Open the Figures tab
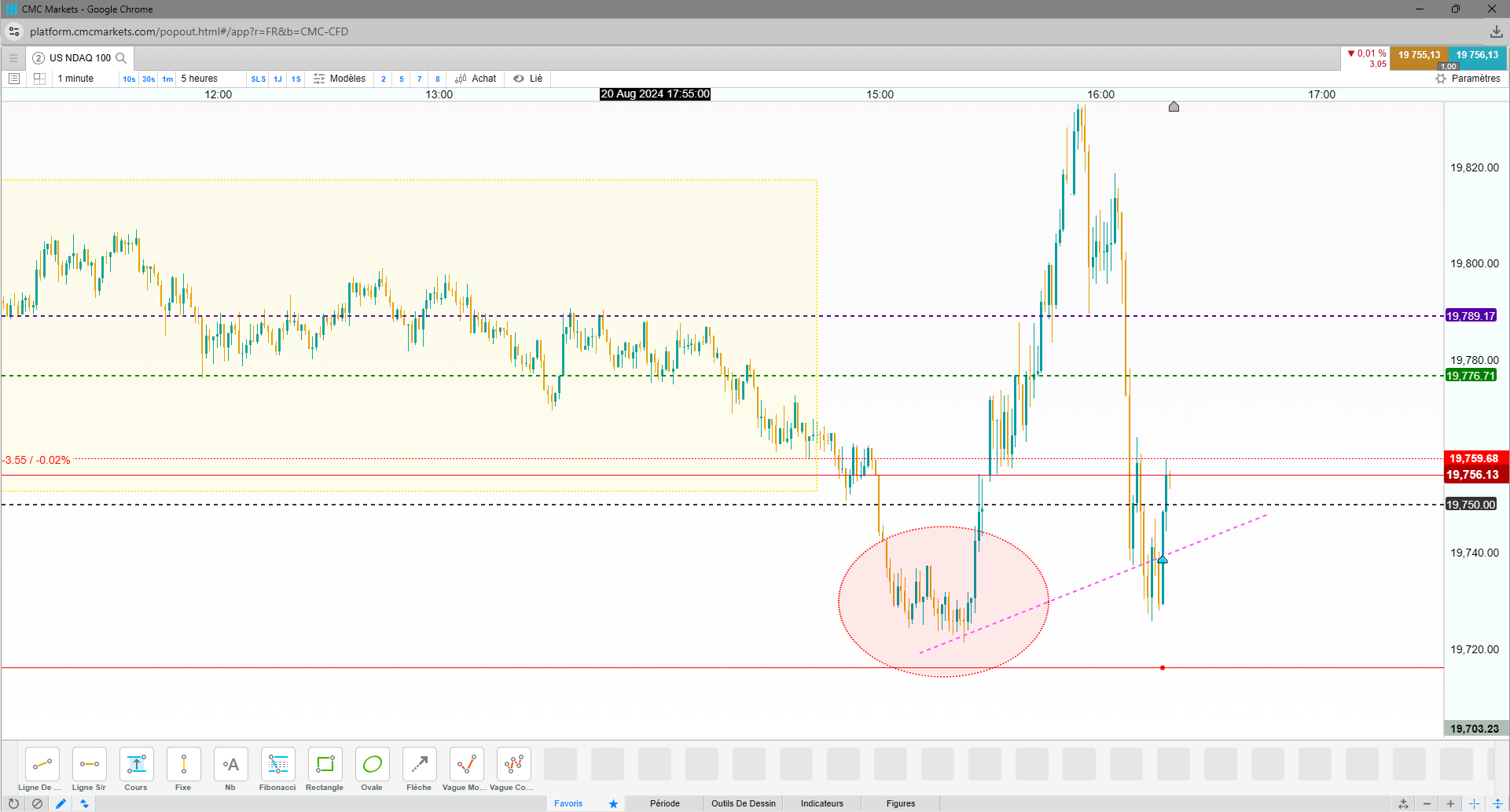This screenshot has height=812, width=1510. click(x=901, y=803)
